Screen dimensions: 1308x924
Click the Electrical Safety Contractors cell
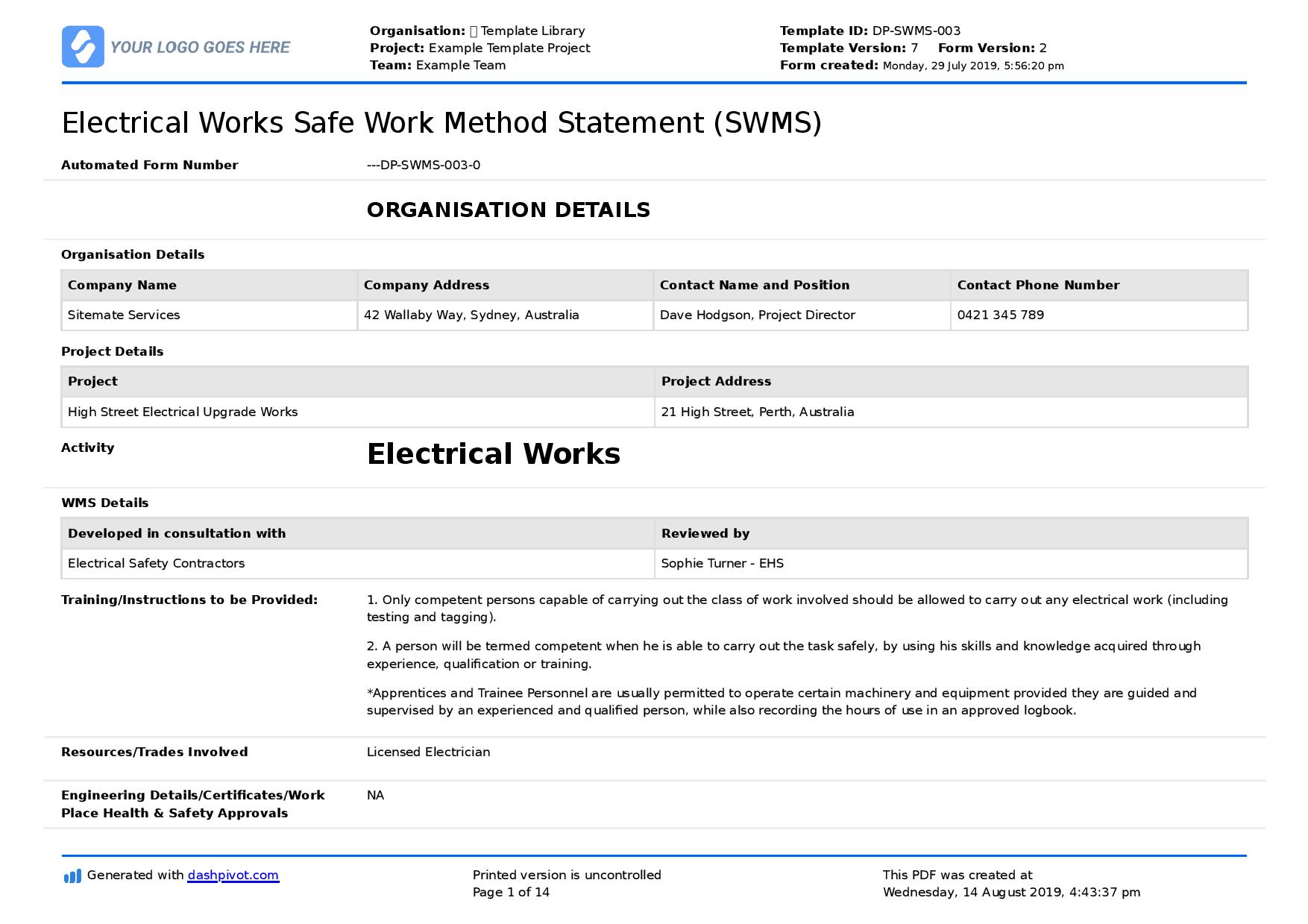(156, 564)
